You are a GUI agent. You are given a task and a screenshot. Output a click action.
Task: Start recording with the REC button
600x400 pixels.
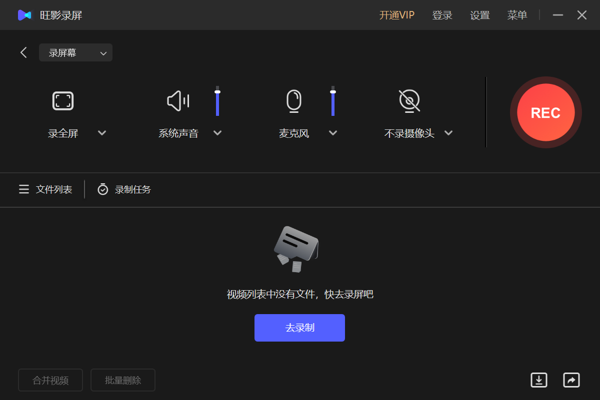[545, 113]
